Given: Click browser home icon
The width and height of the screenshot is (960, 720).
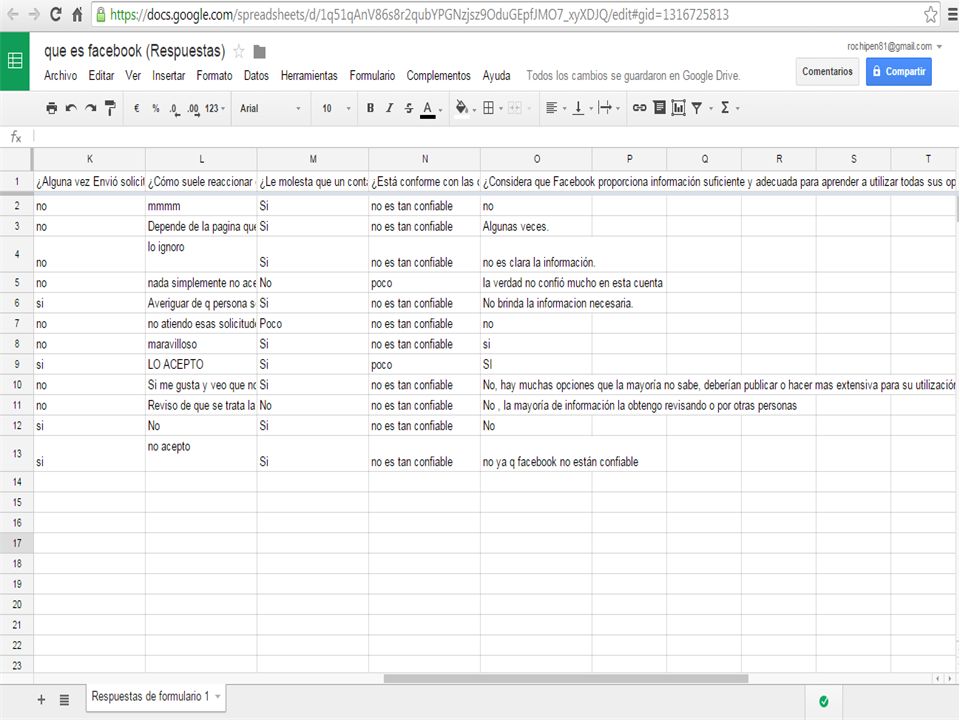Looking at the screenshot, I should click(x=77, y=15).
